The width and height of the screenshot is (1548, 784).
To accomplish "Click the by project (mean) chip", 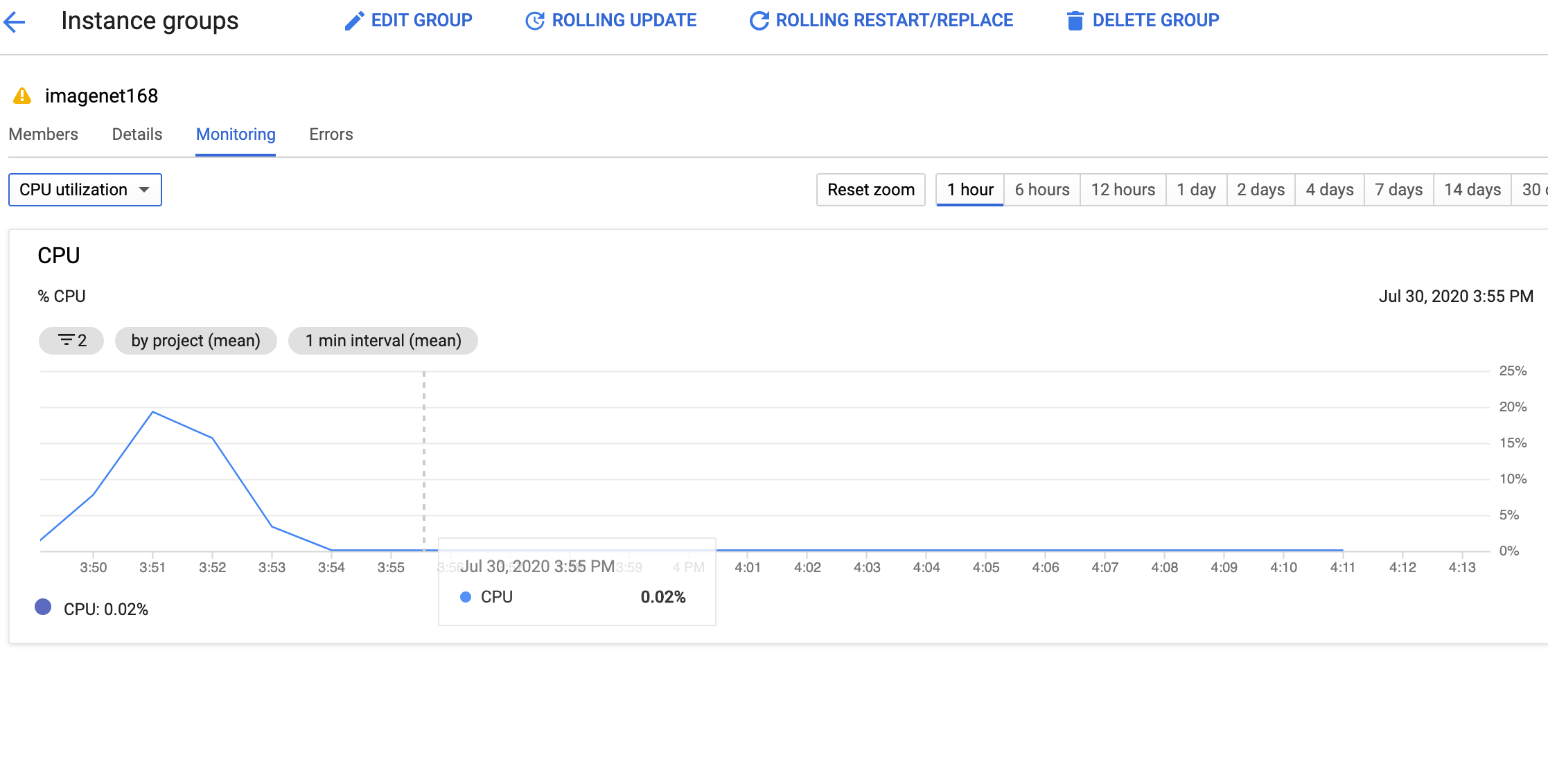I will (195, 341).
